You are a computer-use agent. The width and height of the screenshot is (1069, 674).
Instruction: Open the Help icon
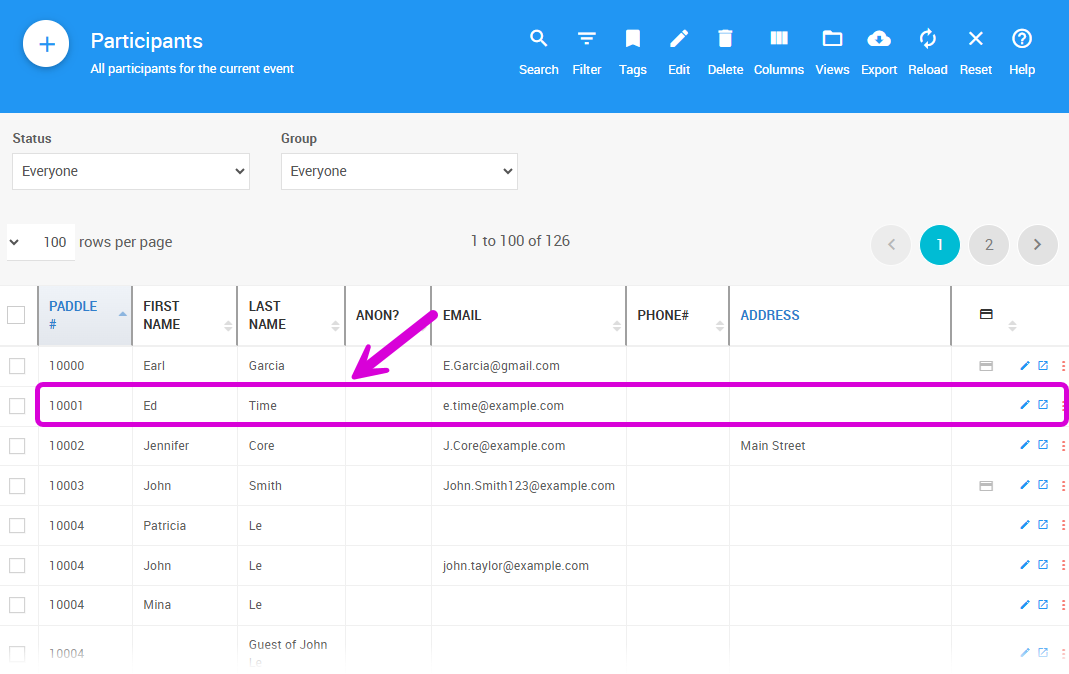click(x=1021, y=40)
